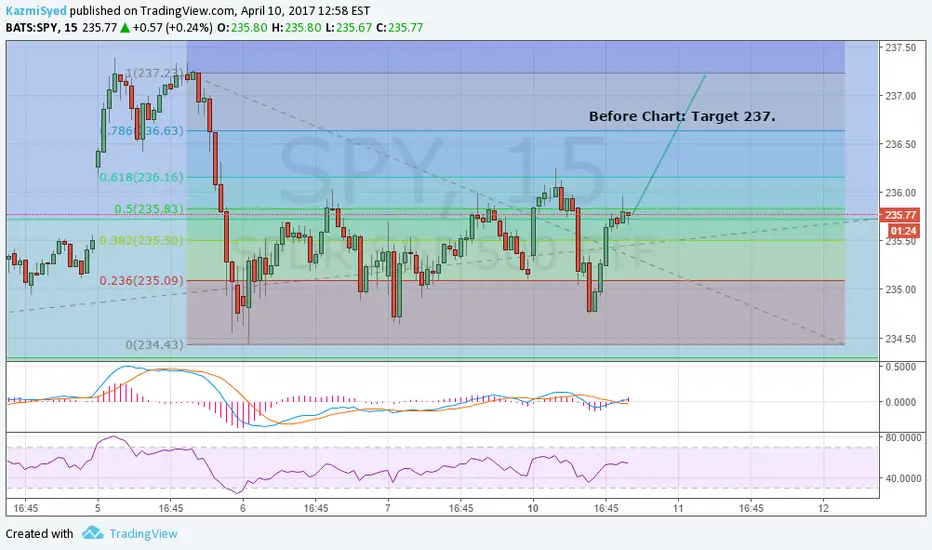Viewport: 932px width, 550px height.
Task: Click the 'Created with' footer text
Action: pyautogui.click(x=39, y=533)
